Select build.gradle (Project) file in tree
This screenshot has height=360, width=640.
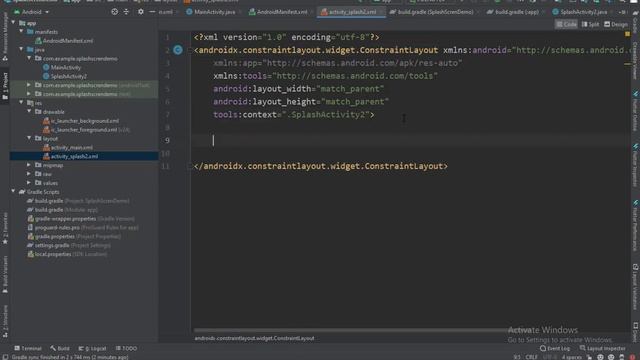78,201
